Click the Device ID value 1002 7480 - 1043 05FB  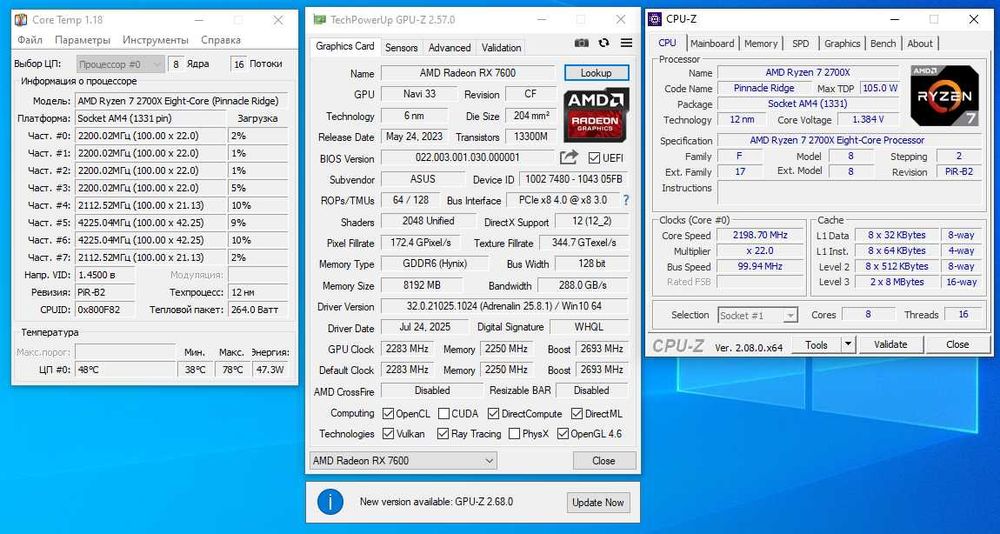573,179
